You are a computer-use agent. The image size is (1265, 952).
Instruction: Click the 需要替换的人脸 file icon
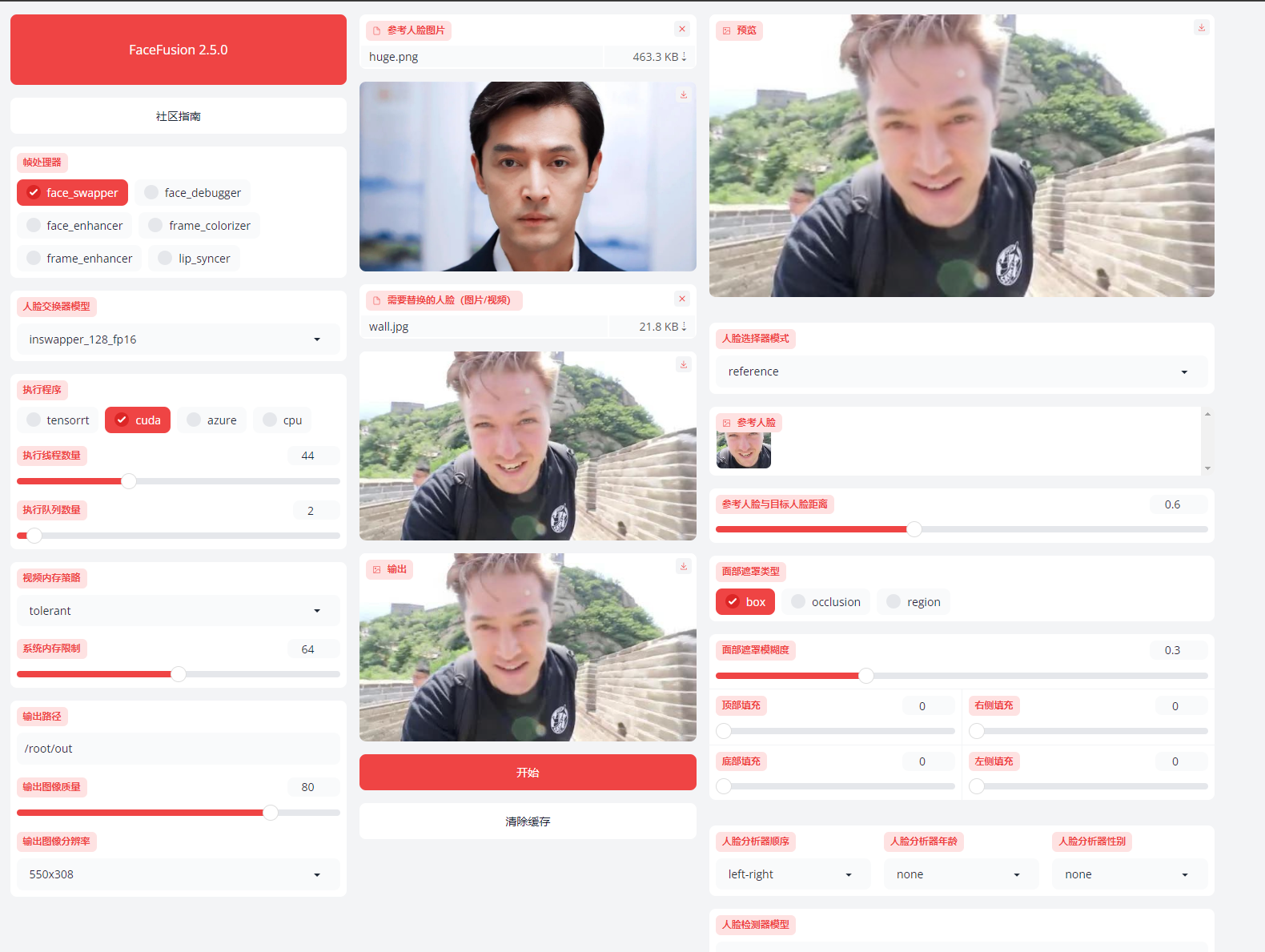[377, 300]
